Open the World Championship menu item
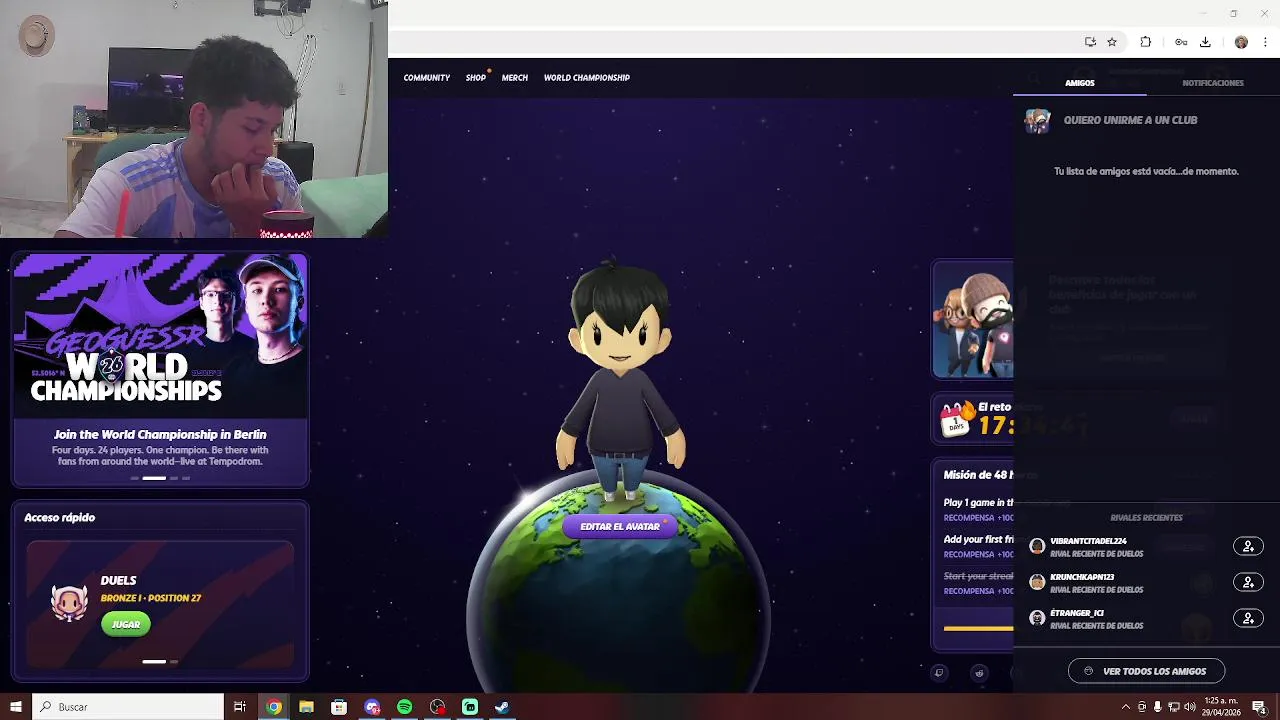The image size is (1280, 720). click(x=587, y=78)
